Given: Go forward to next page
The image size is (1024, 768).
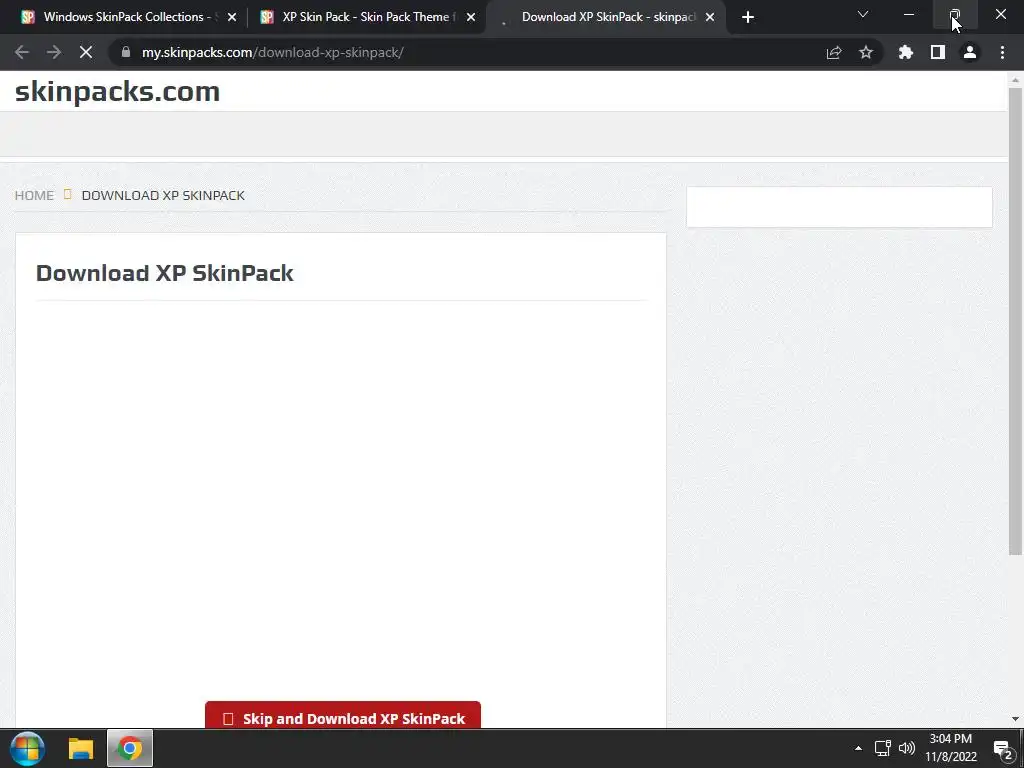Looking at the screenshot, I should (54, 52).
